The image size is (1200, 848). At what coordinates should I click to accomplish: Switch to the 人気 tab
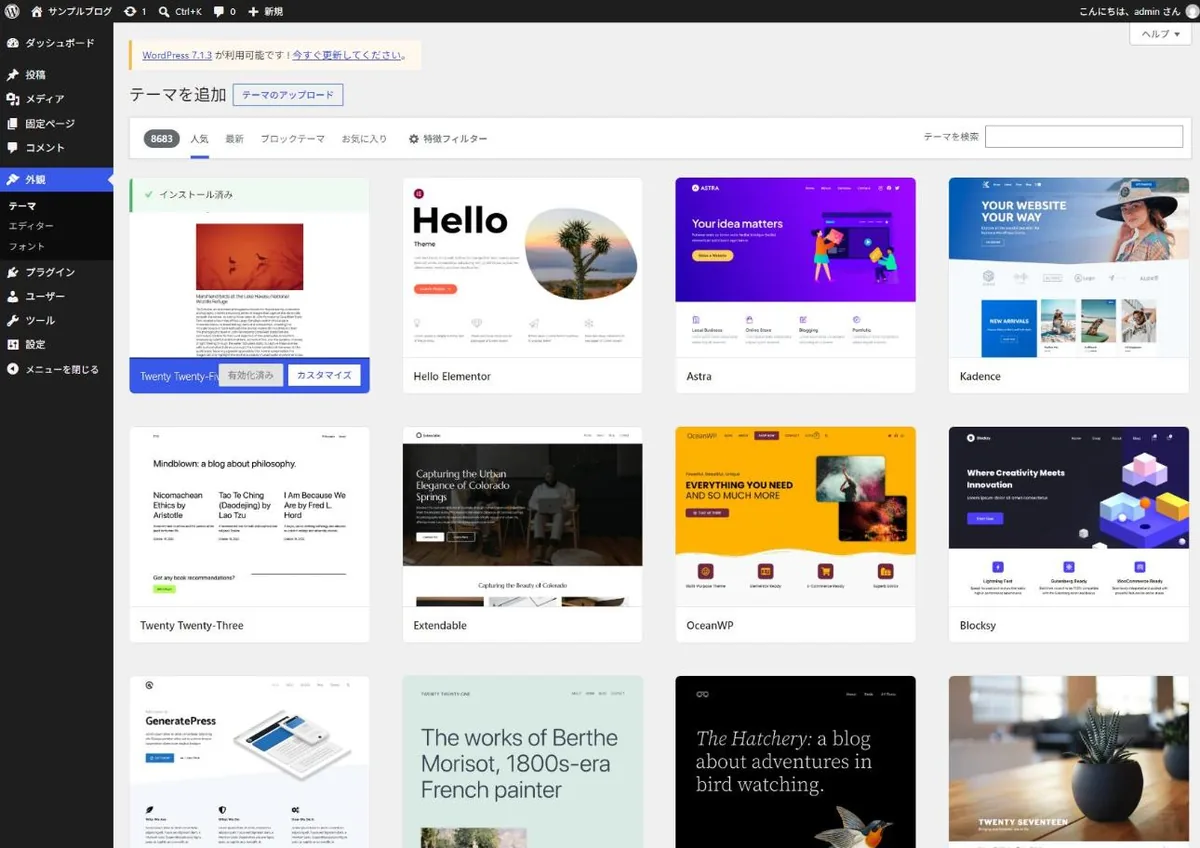pyautogui.click(x=200, y=139)
